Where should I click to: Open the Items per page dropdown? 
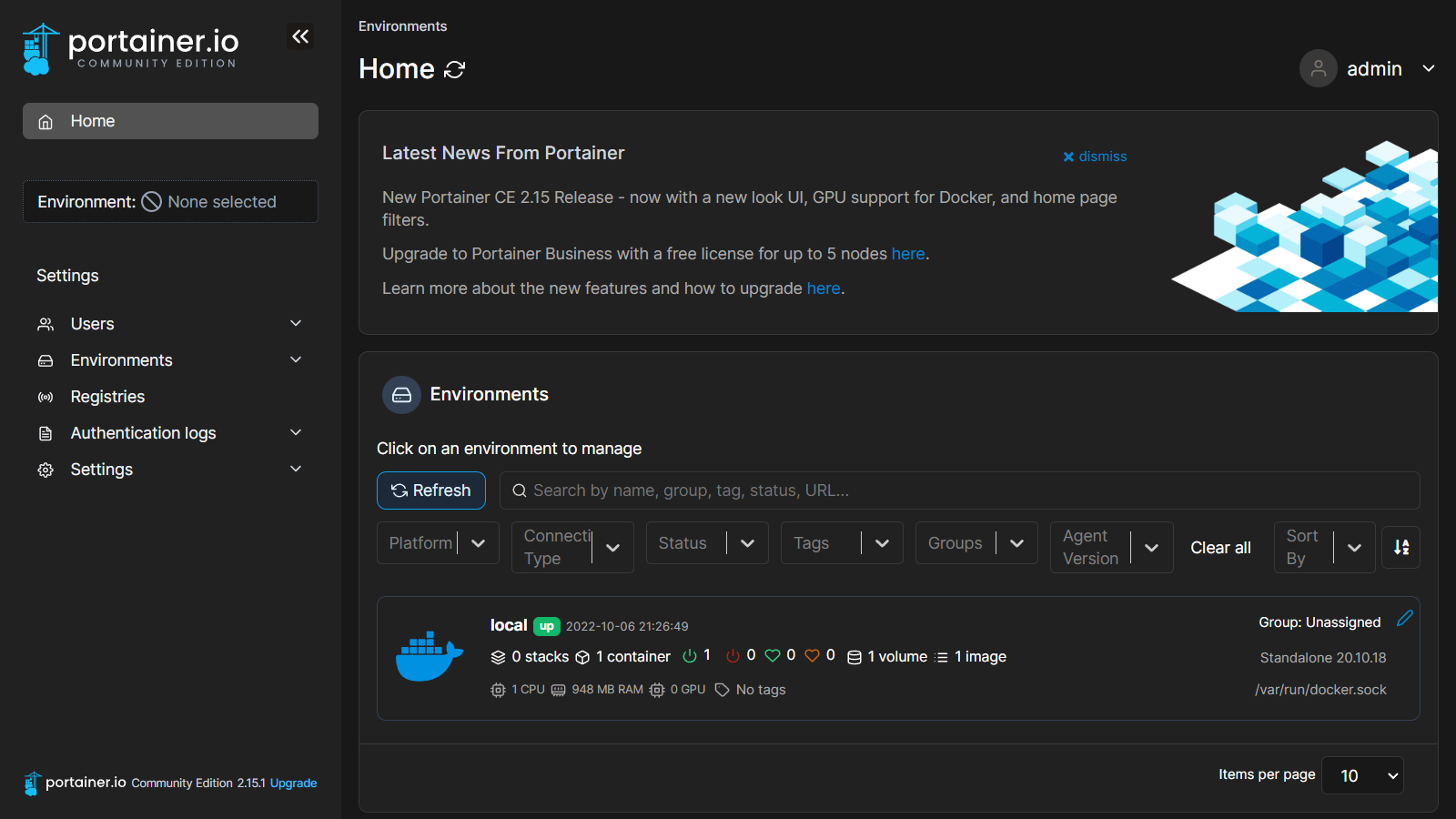(x=1362, y=775)
